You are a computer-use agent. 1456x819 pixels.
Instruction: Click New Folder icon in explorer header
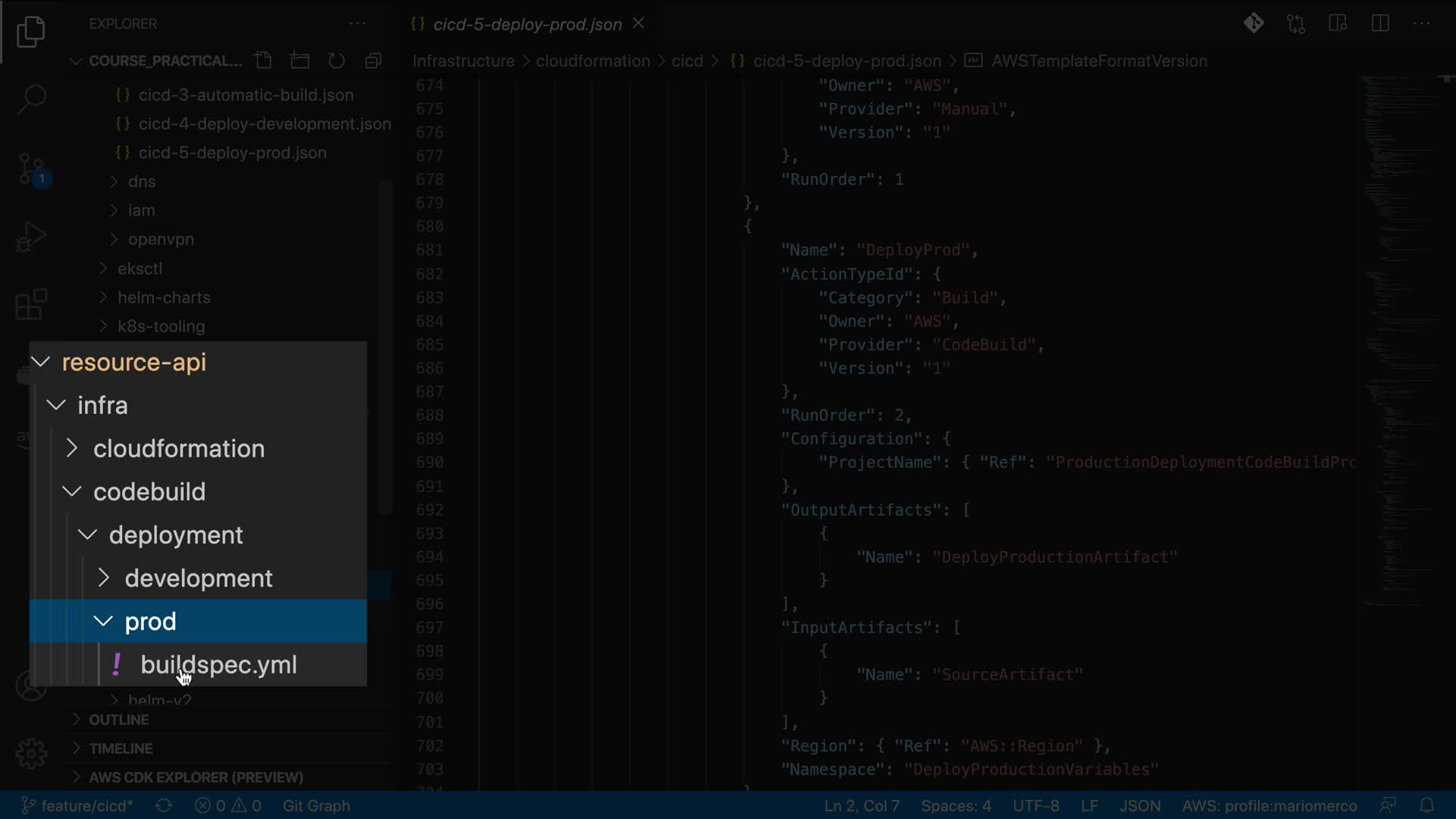click(300, 61)
